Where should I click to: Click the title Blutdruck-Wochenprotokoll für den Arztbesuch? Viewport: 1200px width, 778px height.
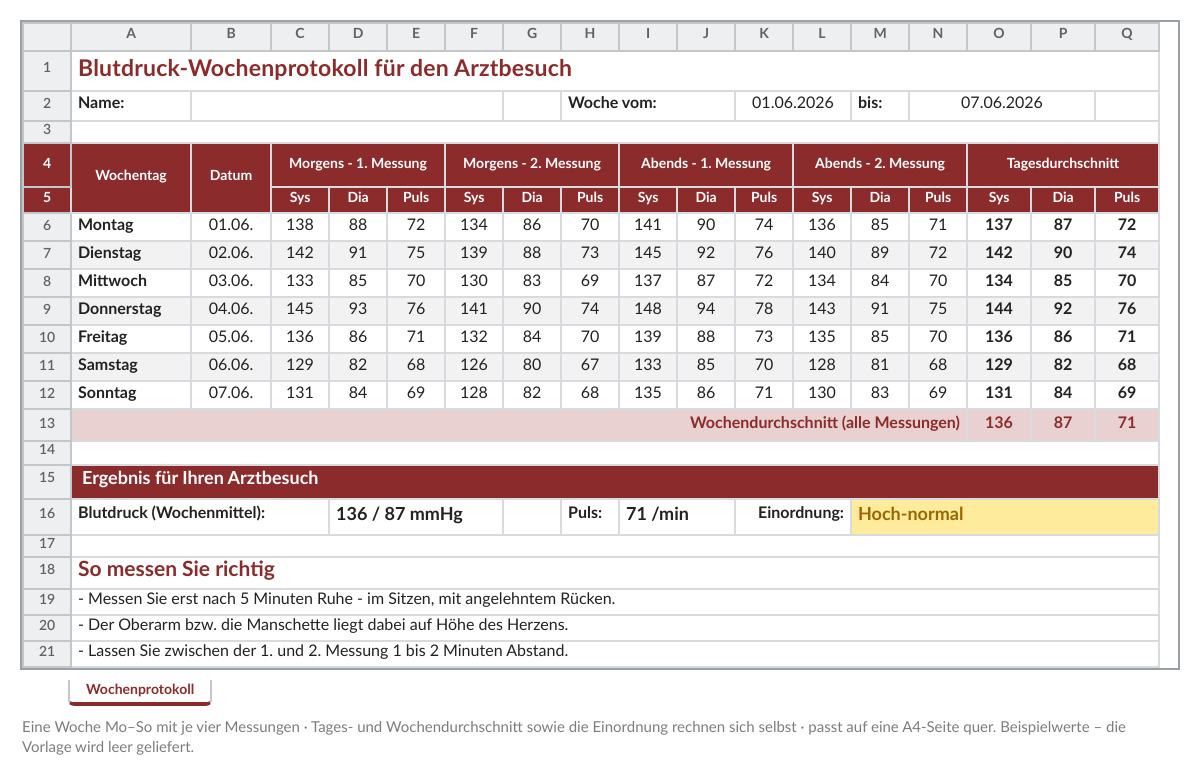[x=325, y=68]
